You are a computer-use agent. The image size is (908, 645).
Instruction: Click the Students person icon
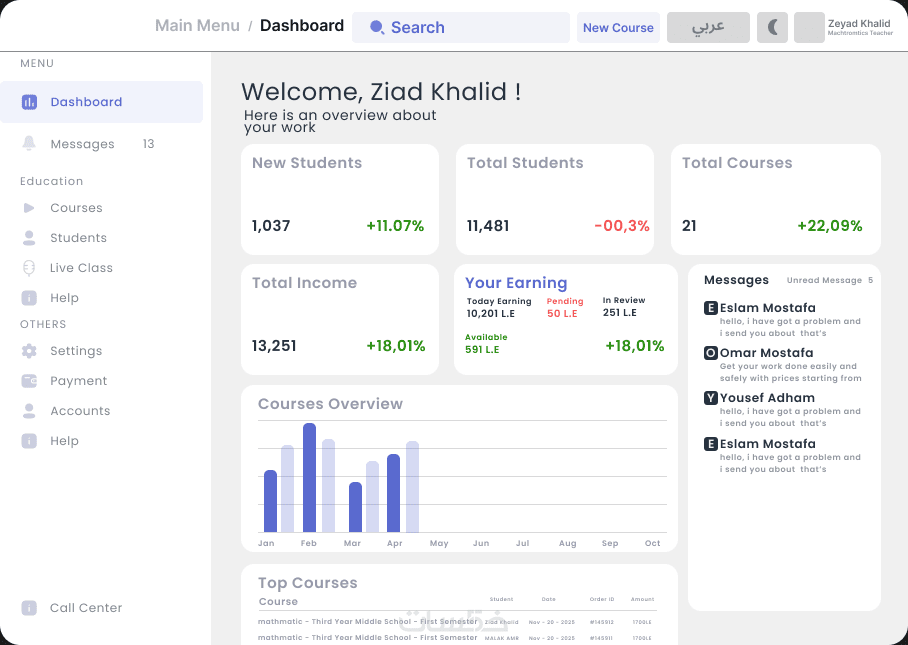pyautogui.click(x=29, y=238)
